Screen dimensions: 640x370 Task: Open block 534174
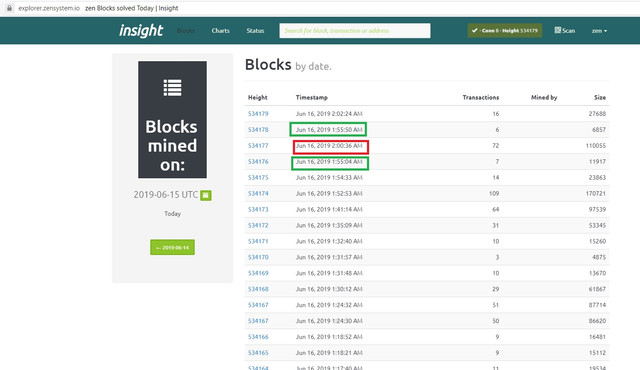(x=258, y=193)
